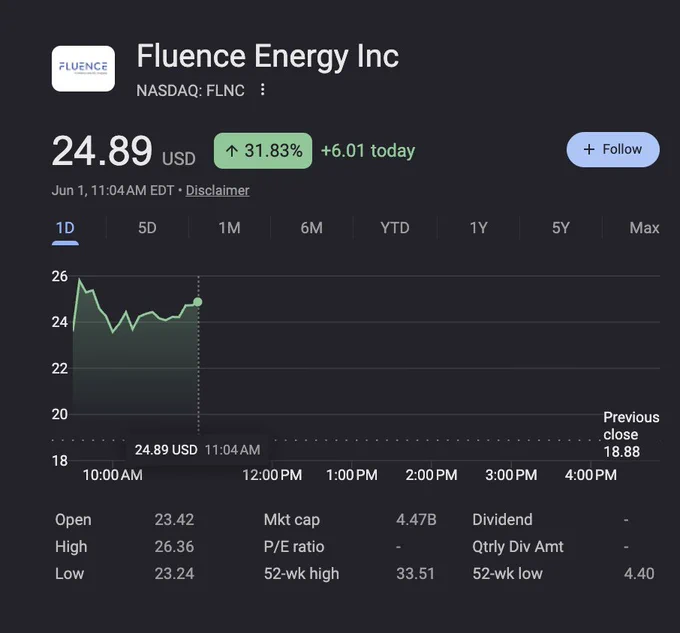The width and height of the screenshot is (680, 633).
Task: Click the 2:00 PM axis label
Action: pyautogui.click(x=432, y=475)
